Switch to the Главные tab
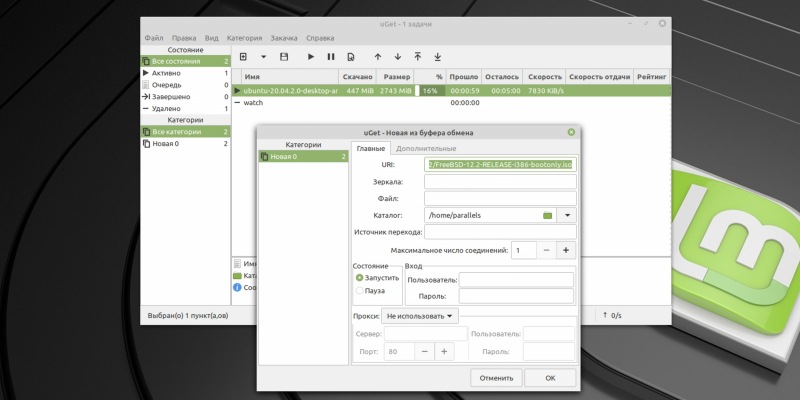Screen dimensions: 800x400 point(370,148)
